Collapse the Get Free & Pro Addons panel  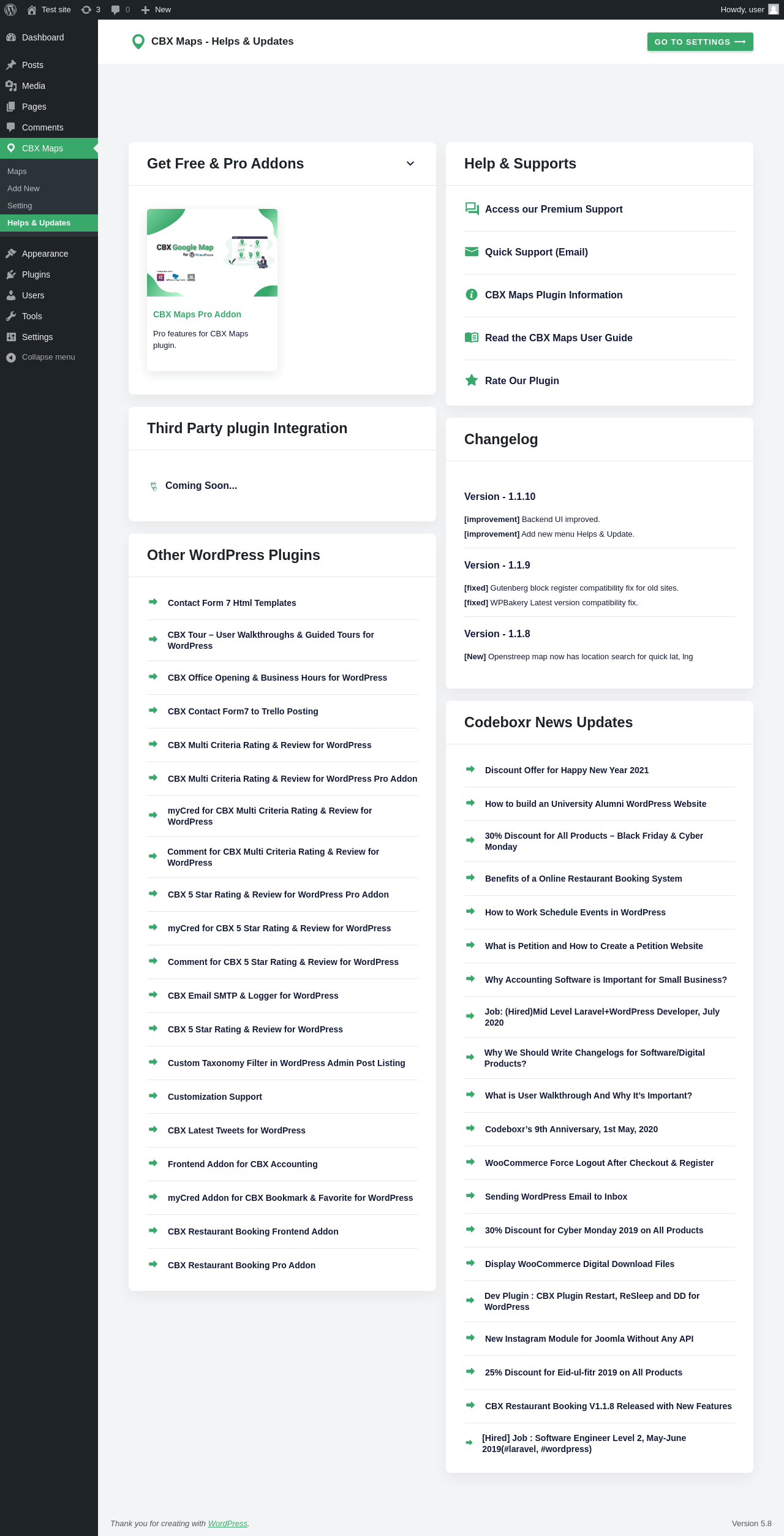coord(410,164)
